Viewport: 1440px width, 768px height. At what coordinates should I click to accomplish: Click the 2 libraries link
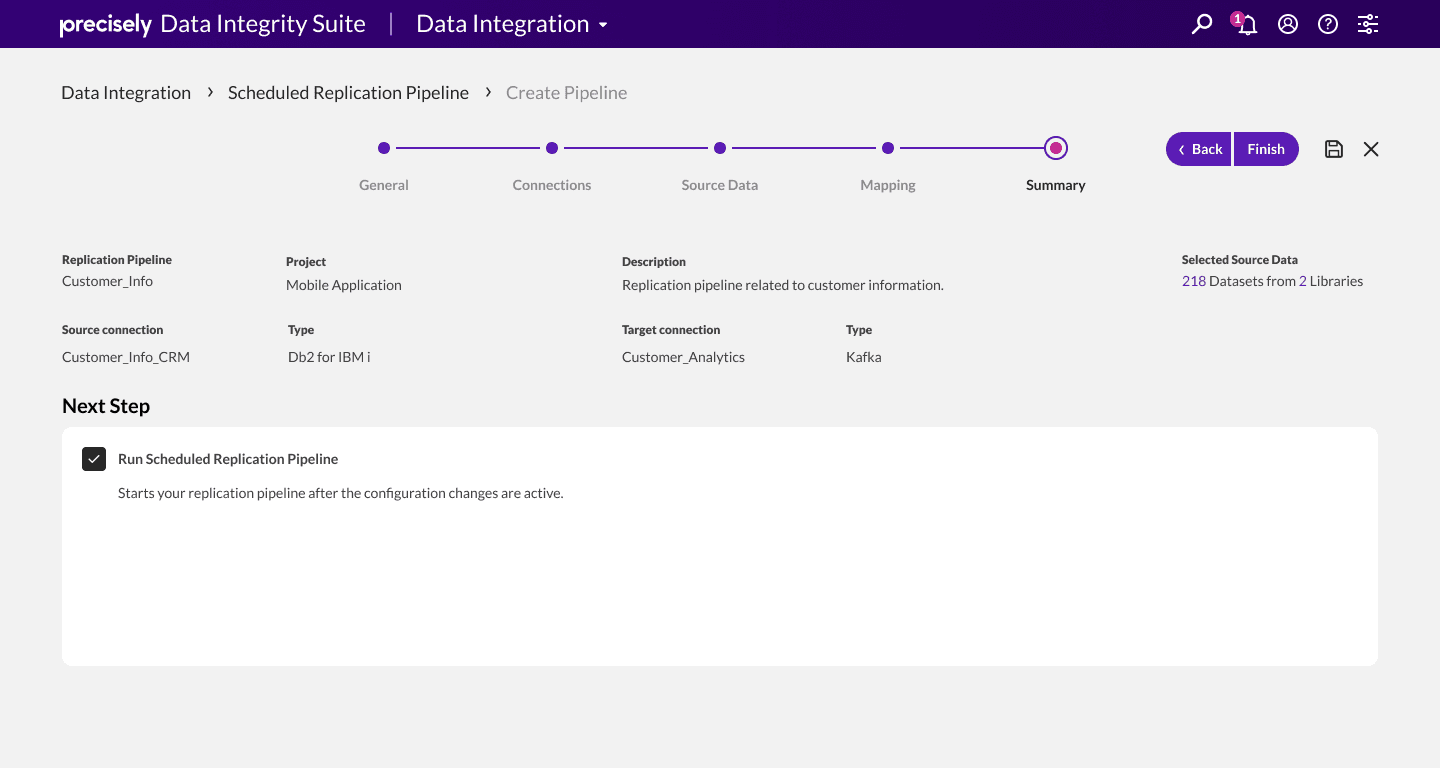(x=1303, y=281)
